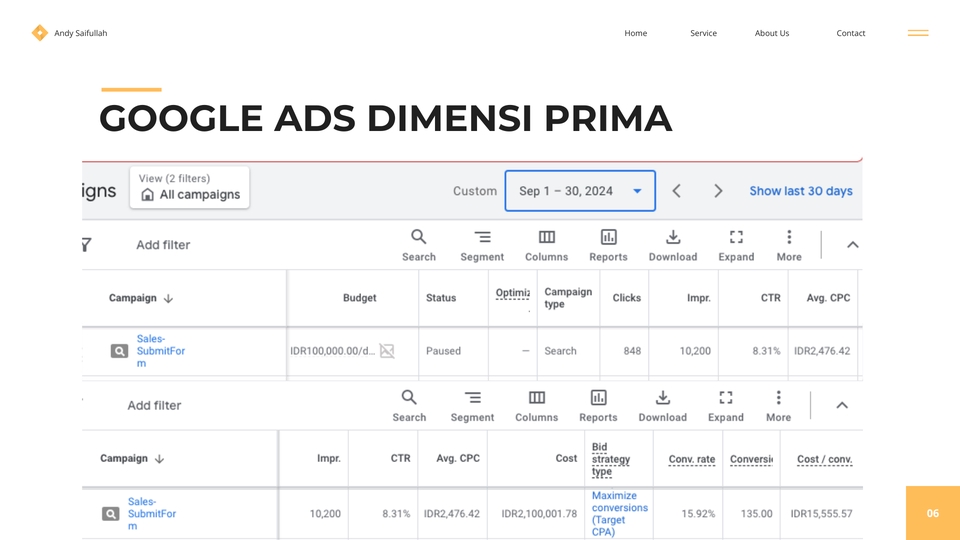
Task: Open the Segment icon in upper toolbar
Action: coord(482,237)
